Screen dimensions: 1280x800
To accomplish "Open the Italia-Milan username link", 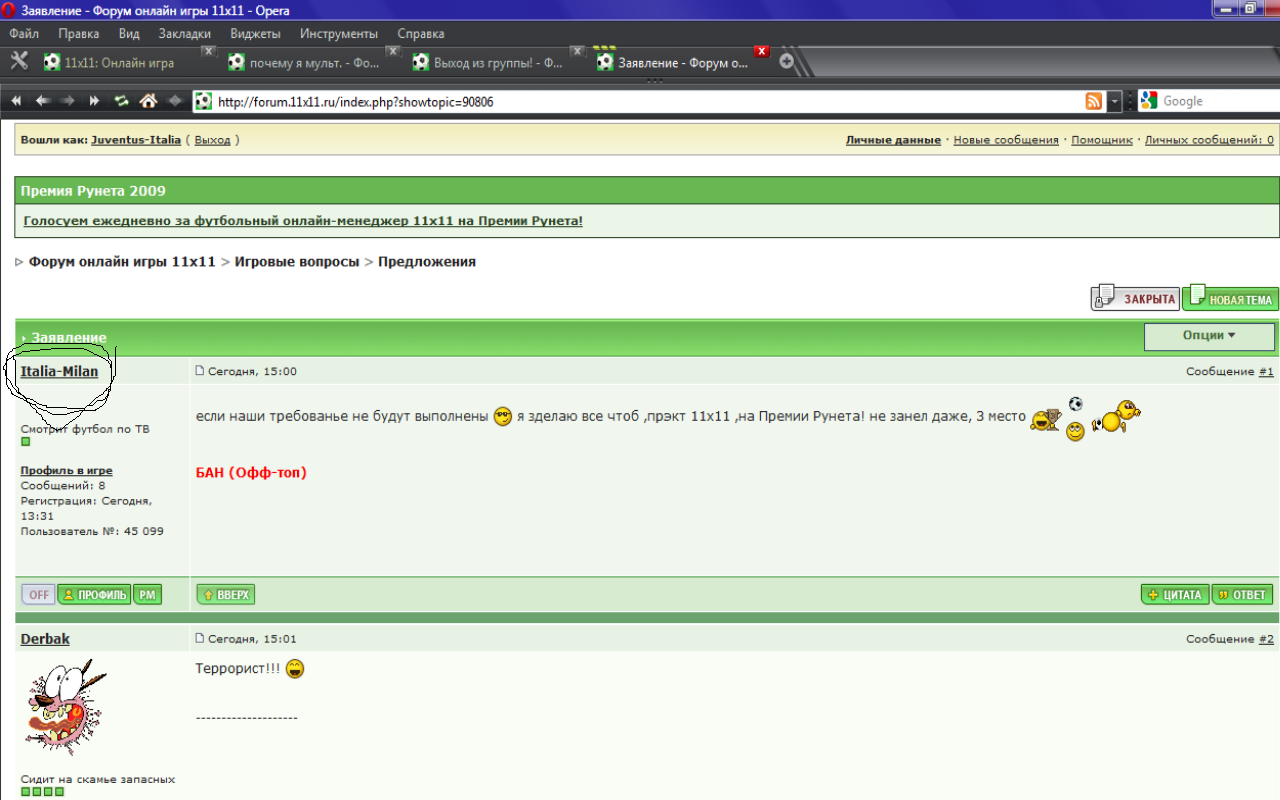I will click(59, 372).
